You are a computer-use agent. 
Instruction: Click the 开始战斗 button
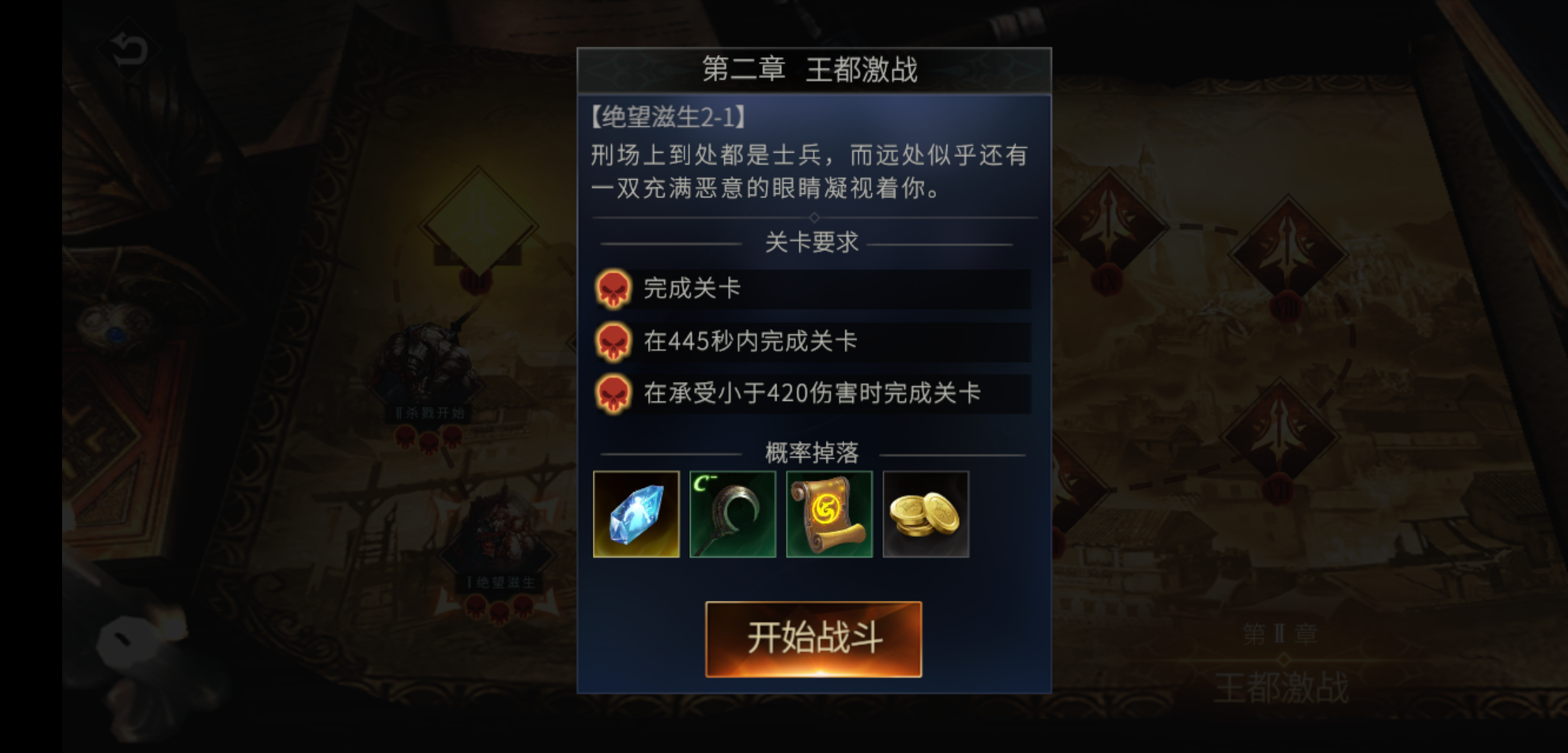813,639
